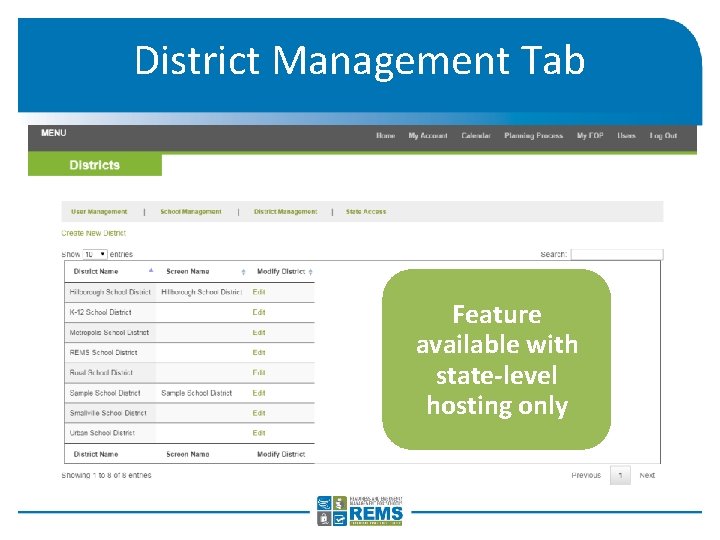Image resolution: width=720 pixels, height=540 pixels.
Task: Open the MENU in the top bar
Action: 54,133
